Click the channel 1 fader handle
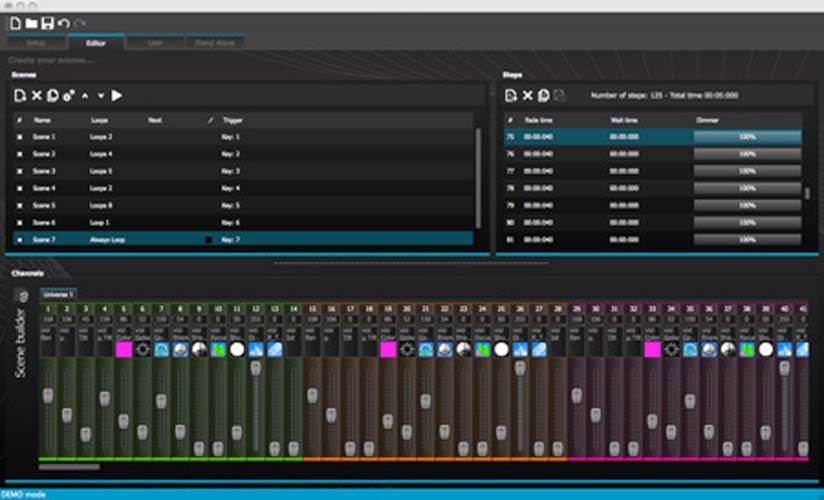 [48, 396]
